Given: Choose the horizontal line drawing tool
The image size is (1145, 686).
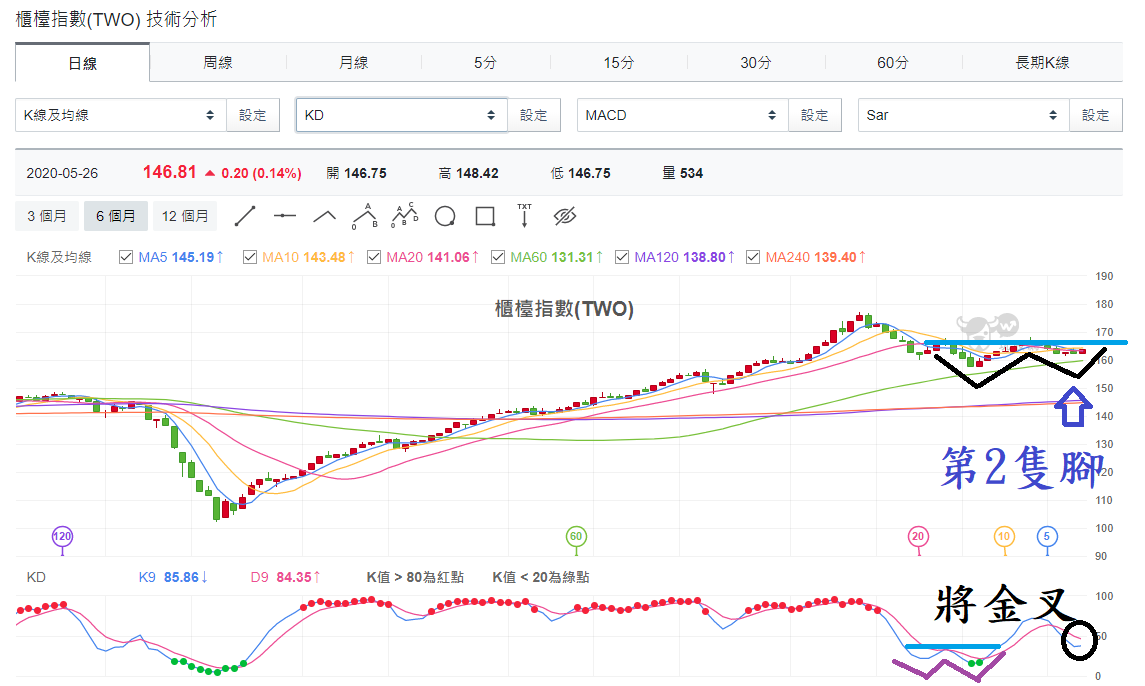Looking at the screenshot, I should 285,216.
